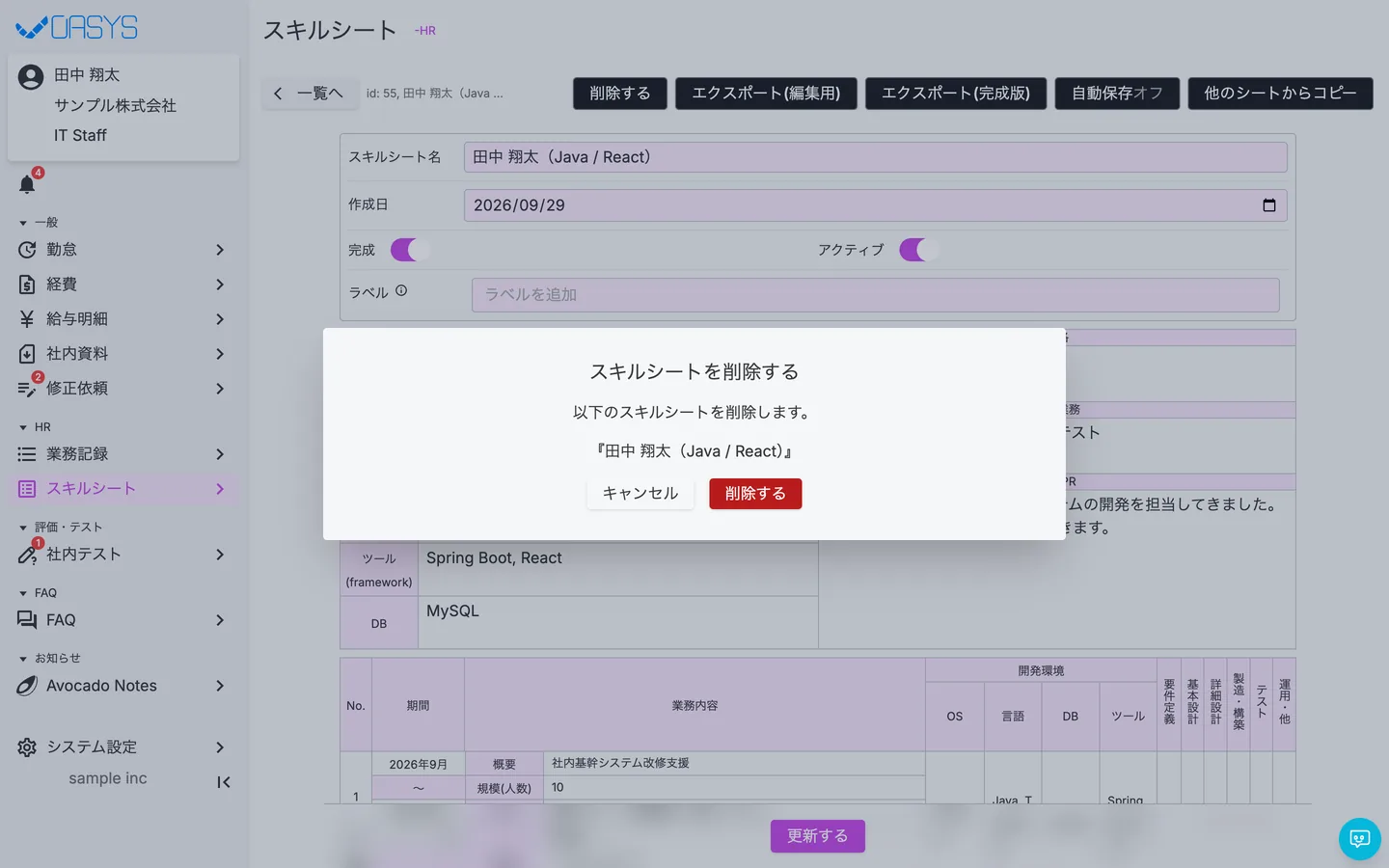Click the OASYS logo
Image resolution: width=1389 pixels, height=868 pixels.
77,28
